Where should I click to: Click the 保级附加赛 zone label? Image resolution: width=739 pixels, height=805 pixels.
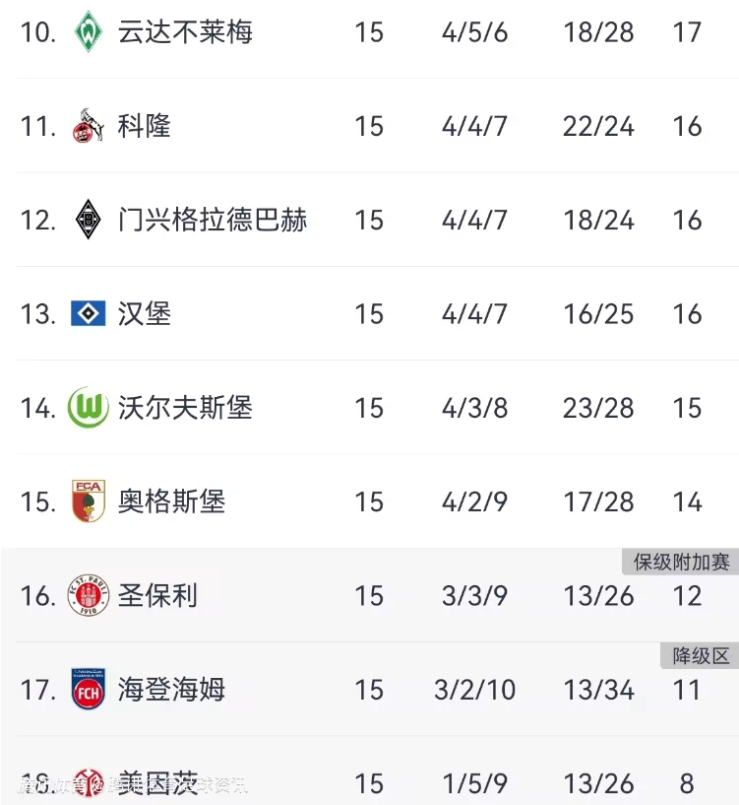[681, 562]
